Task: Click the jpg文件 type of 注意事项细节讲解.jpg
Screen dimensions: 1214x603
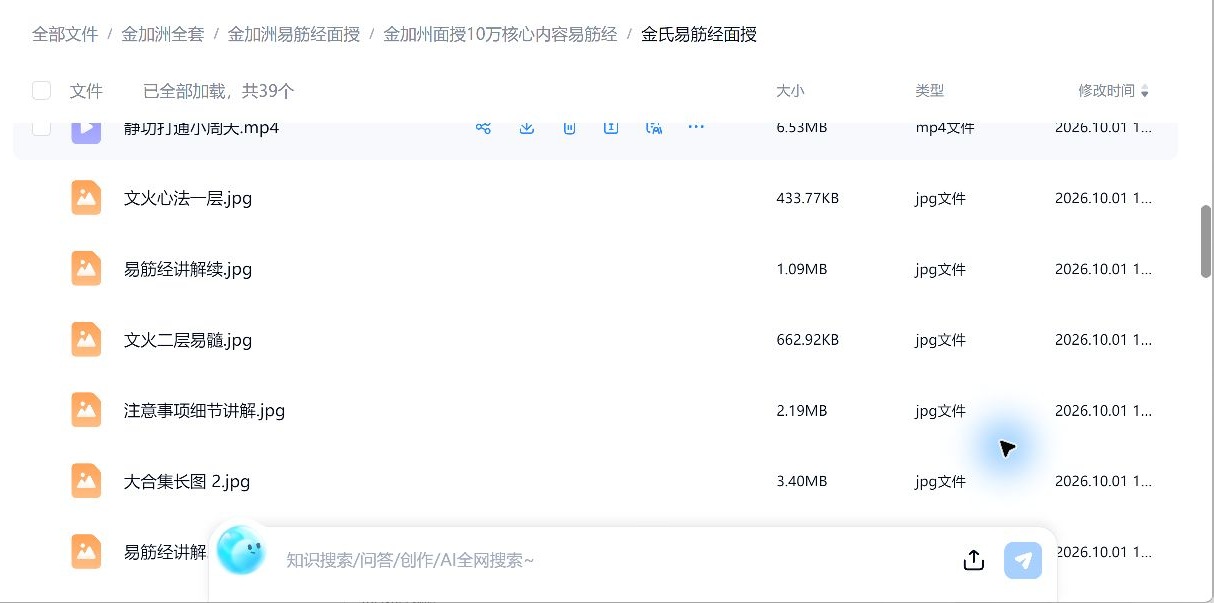Action: pos(940,410)
